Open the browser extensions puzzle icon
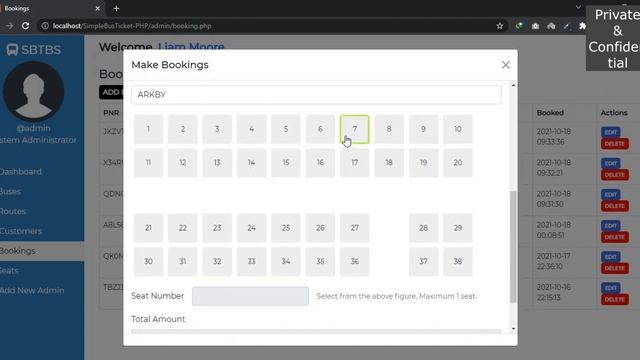Viewport: 640px width, 360px height. 582,26
